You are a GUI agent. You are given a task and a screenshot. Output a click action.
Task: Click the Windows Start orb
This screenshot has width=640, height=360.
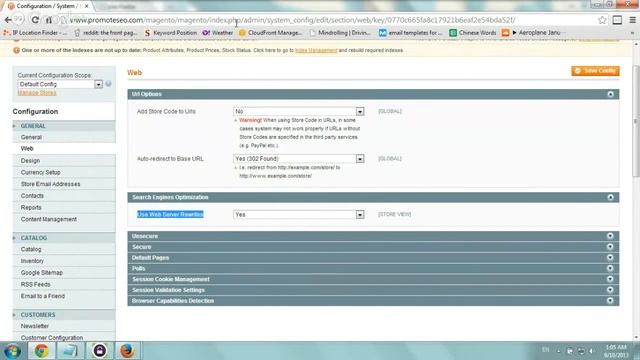[x=12, y=351]
